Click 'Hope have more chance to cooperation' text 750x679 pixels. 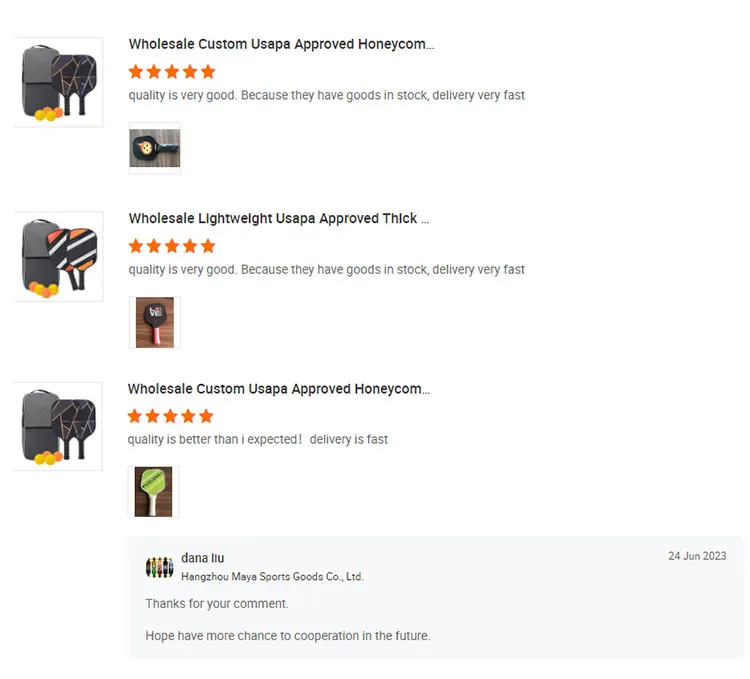(x=287, y=636)
